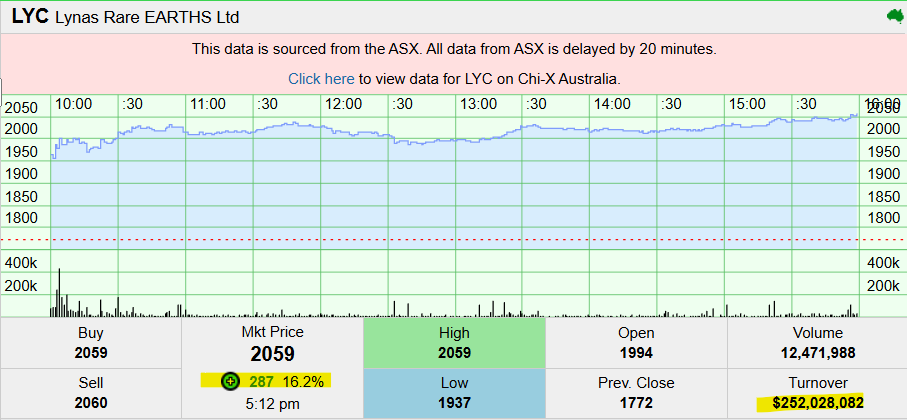Viewport: 907px width, 420px height.
Task: Select the company name Lynas Rare EARTHS Ltd
Action: coord(147,17)
